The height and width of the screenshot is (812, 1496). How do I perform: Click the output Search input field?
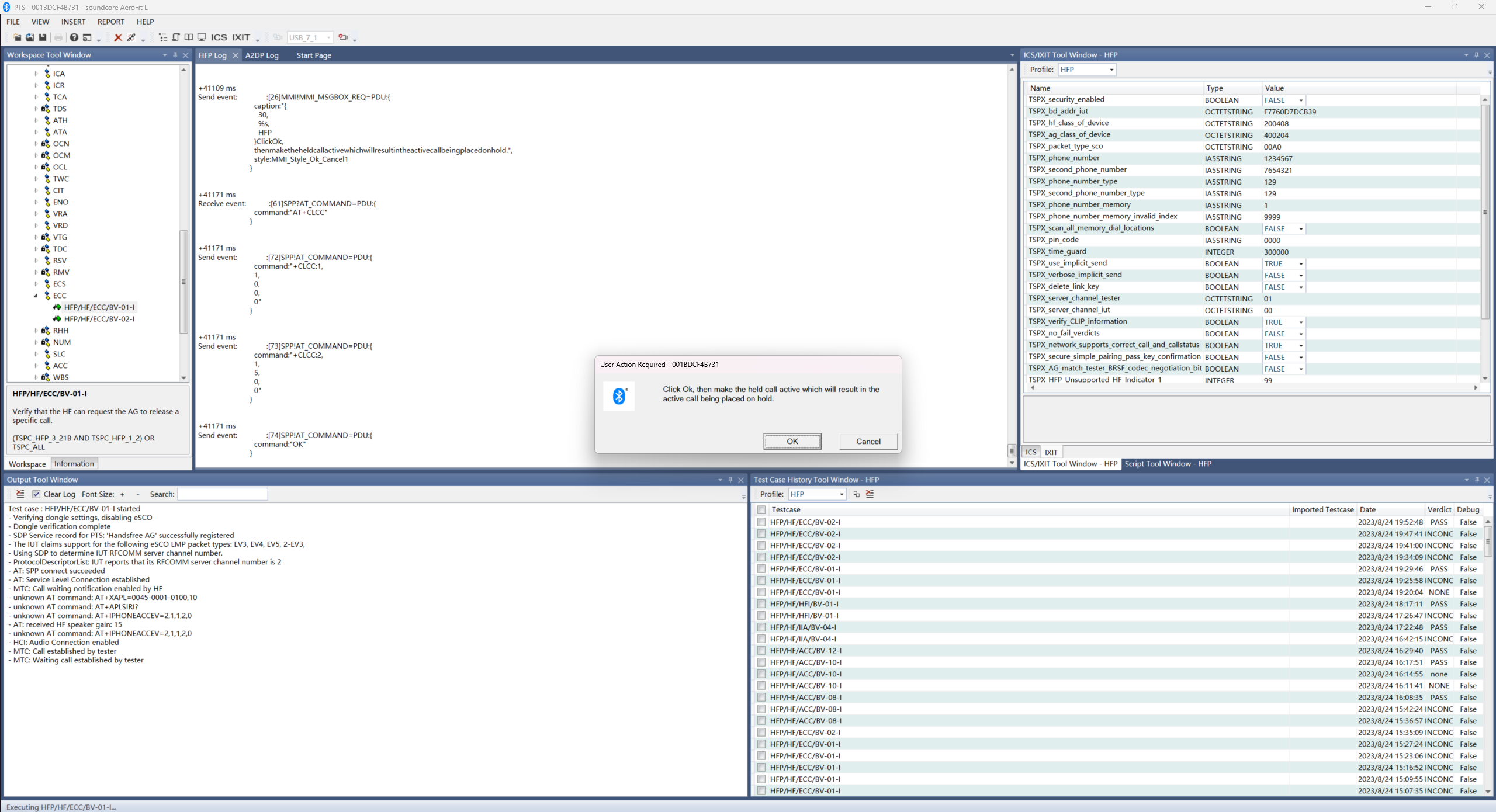click(222, 494)
